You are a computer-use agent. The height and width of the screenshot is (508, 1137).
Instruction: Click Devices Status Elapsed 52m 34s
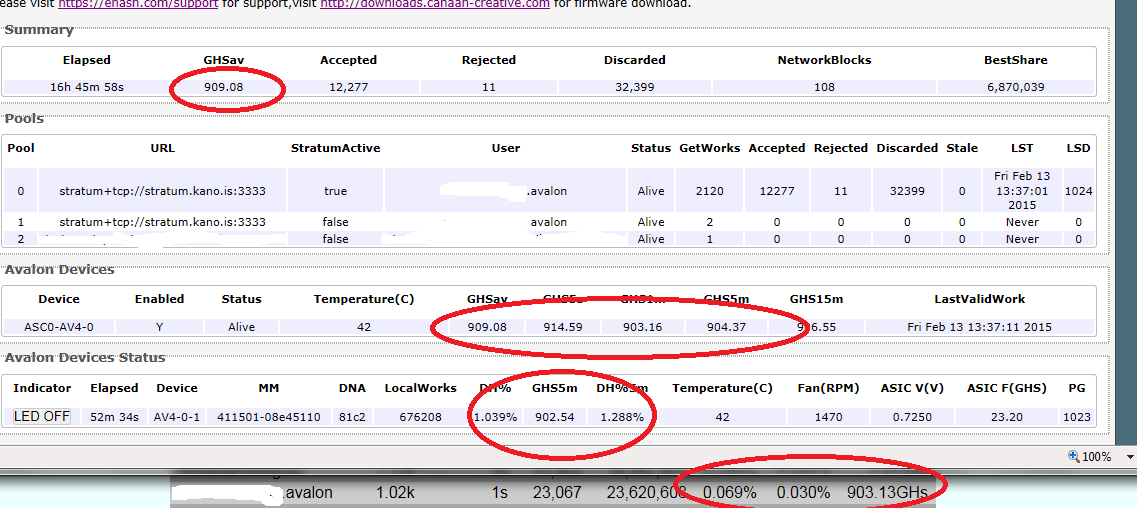tap(115, 417)
